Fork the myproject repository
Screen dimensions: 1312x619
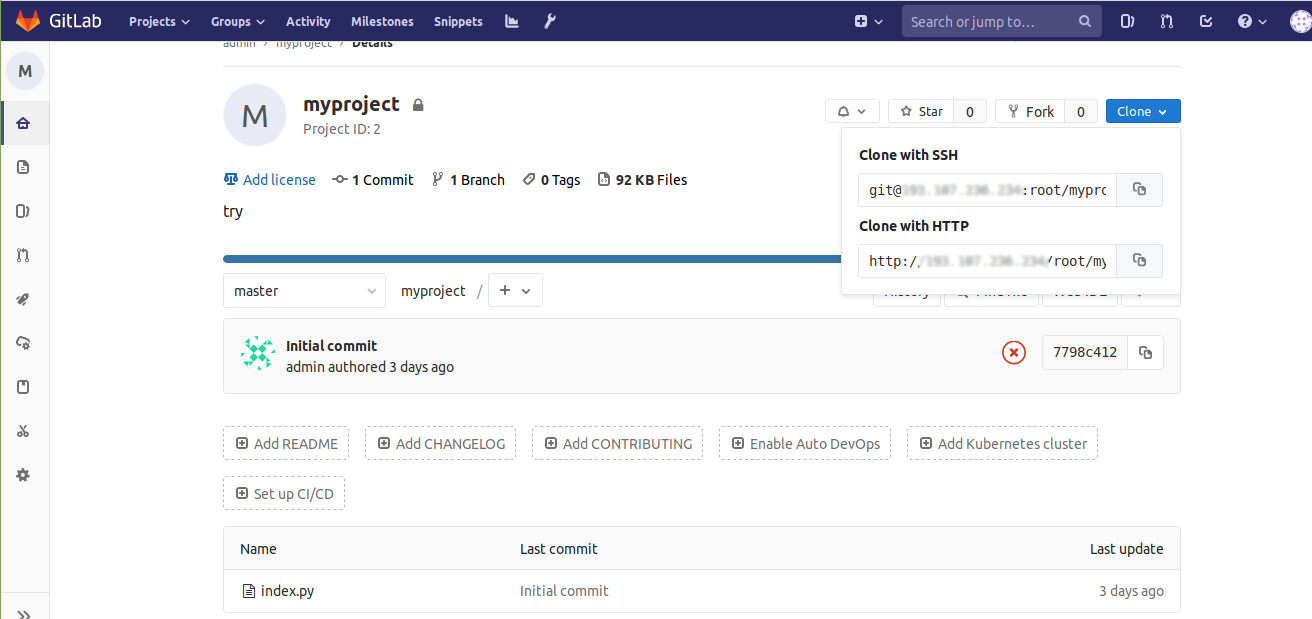[x=1030, y=111]
